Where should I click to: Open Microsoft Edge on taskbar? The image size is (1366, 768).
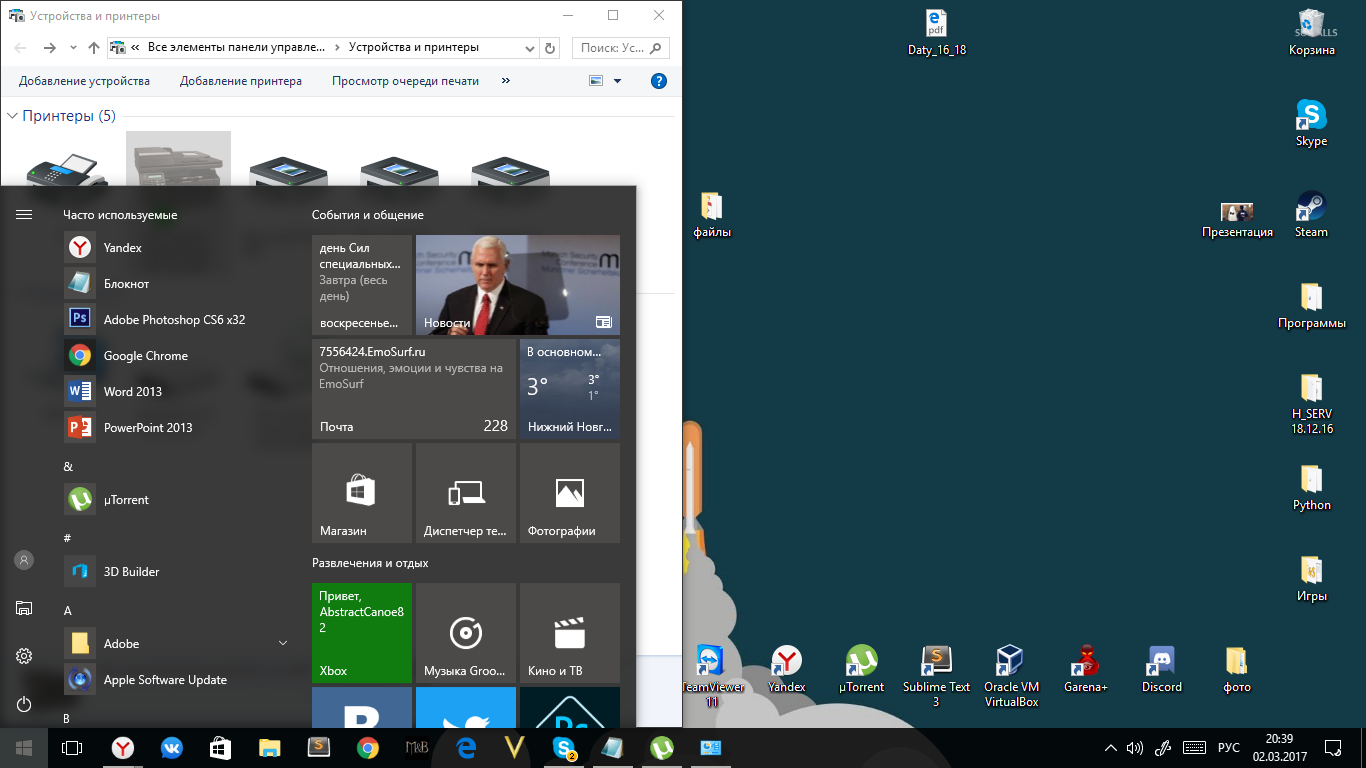466,747
